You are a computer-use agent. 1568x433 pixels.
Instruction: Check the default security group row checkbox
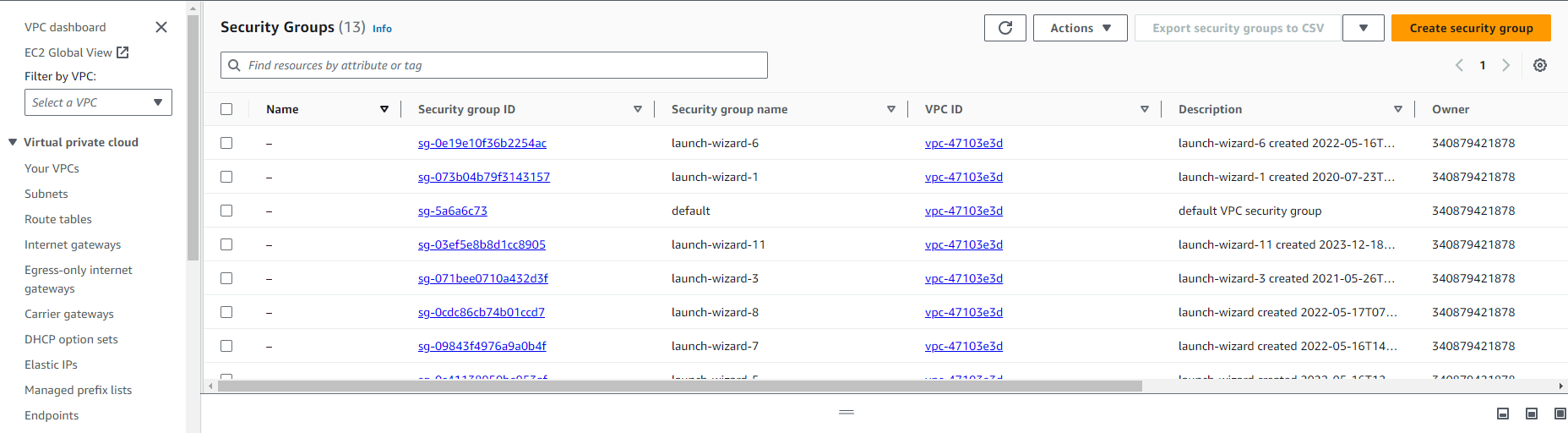(226, 211)
